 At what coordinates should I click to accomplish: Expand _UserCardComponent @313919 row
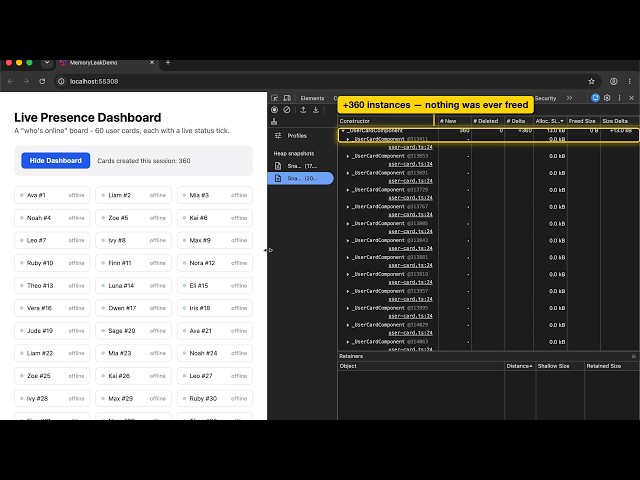click(x=348, y=274)
